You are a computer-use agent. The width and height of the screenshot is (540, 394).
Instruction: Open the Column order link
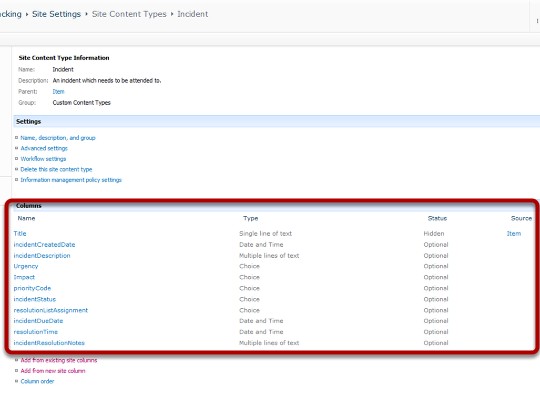(x=38, y=381)
